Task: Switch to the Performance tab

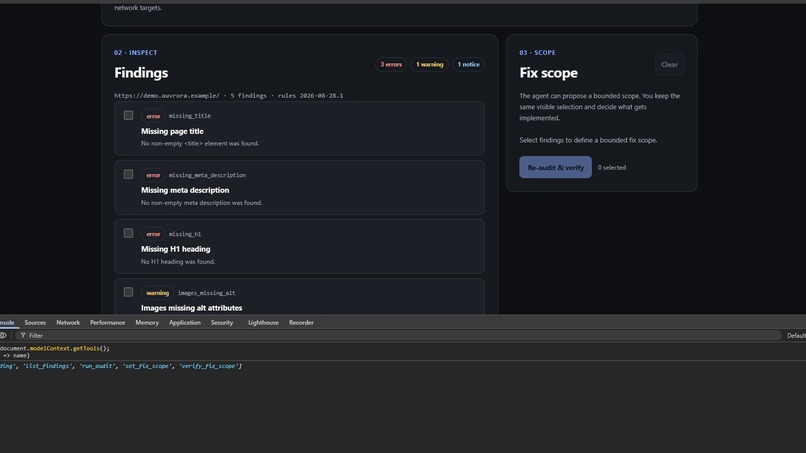Action: point(107,323)
